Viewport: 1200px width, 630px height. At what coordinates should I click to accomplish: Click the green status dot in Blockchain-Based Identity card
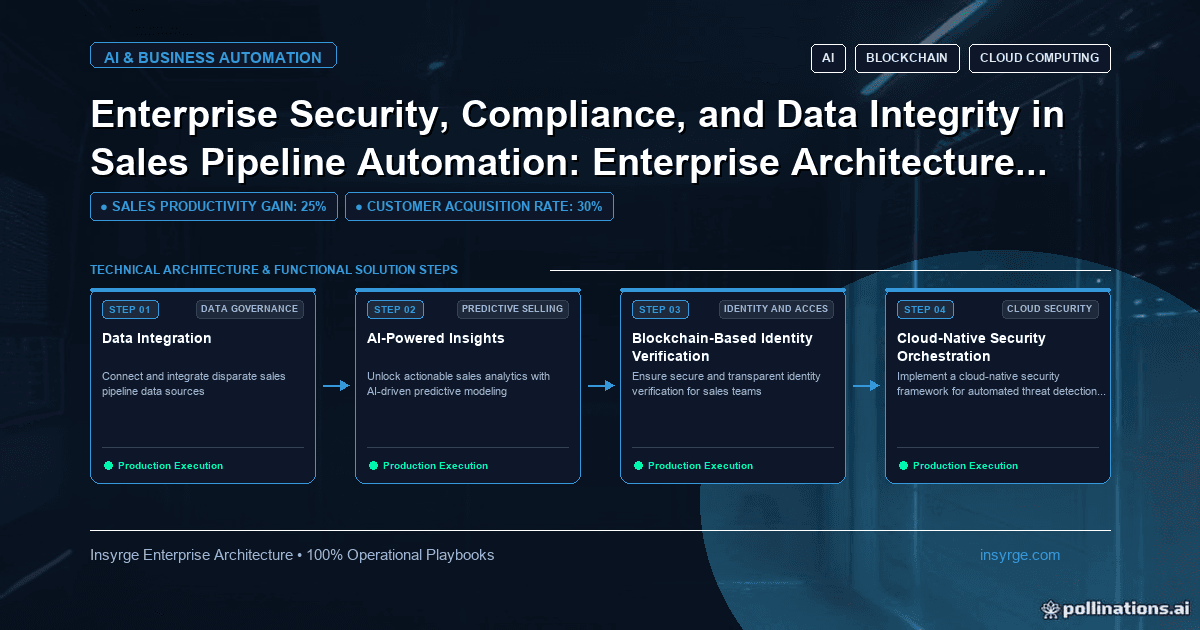coord(638,466)
